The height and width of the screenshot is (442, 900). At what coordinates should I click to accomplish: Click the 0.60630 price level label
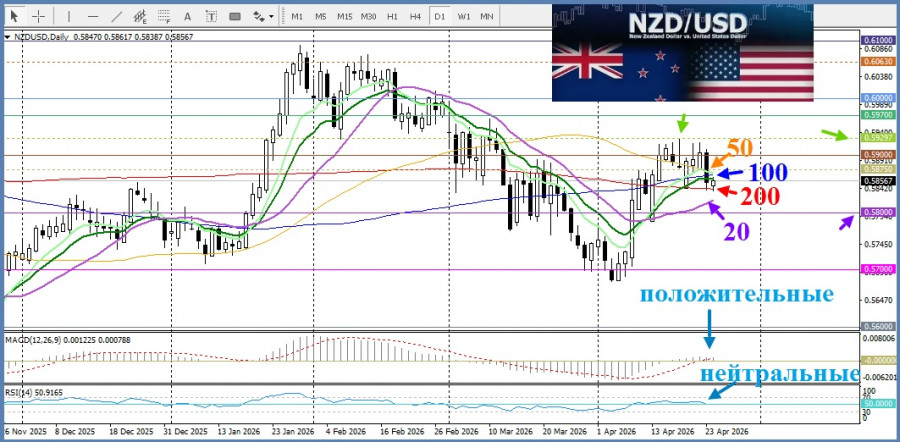pyautogui.click(x=878, y=61)
